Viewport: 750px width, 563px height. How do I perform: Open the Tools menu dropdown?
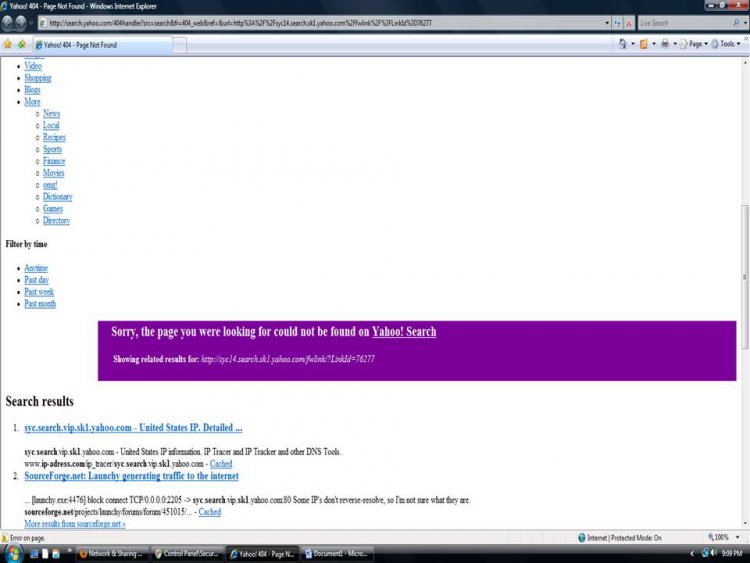point(726,44)
